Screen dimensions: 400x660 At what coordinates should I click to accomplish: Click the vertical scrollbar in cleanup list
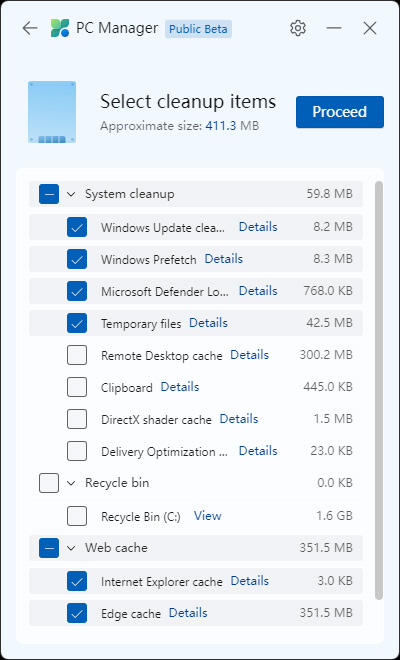coord(379,390)
